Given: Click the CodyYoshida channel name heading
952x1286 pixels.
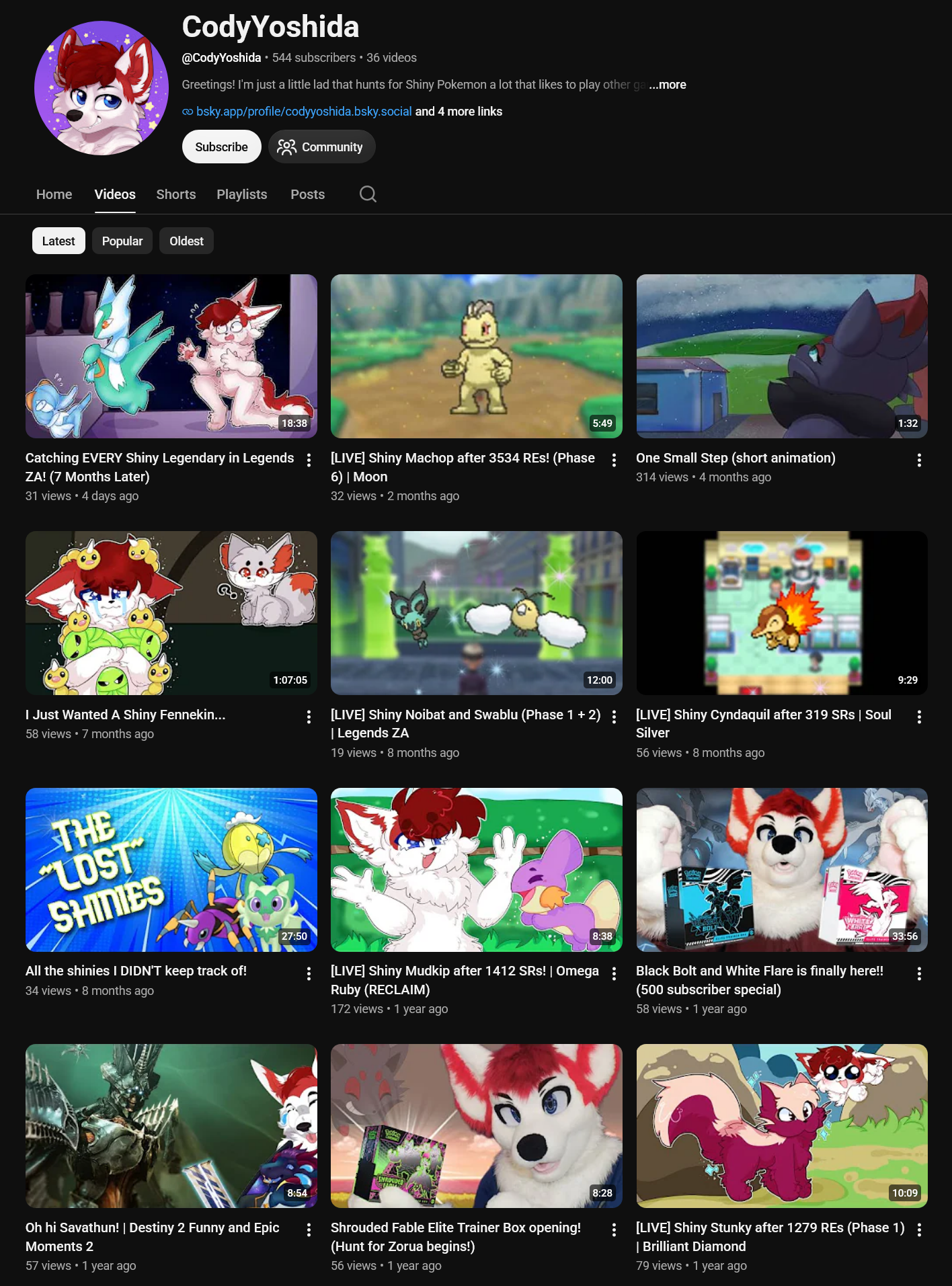Looking at the screenshot, I should tap(270, 27).
